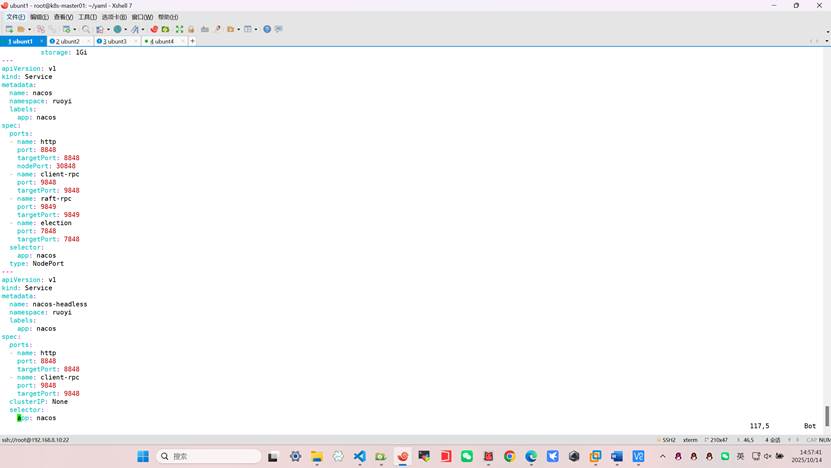
Task: Open the 工具(T) menu
Action: [x=87, y=17]
